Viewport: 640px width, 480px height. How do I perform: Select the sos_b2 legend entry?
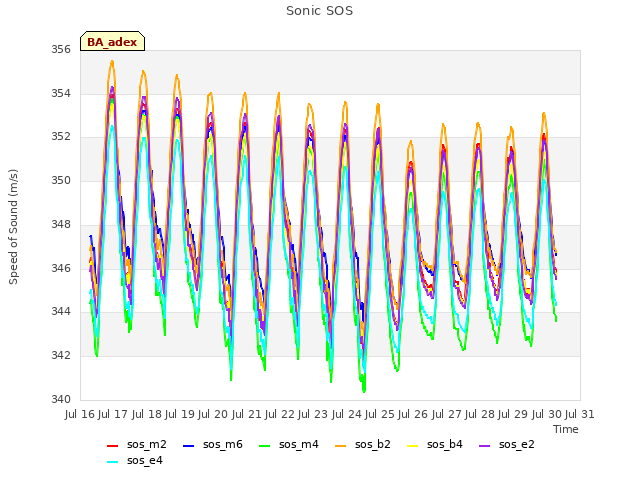(x=362, y=444)
